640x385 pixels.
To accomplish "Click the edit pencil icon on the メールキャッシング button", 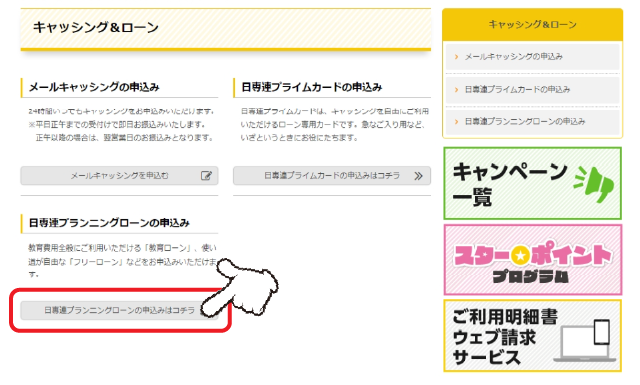I will pos(206,176).
